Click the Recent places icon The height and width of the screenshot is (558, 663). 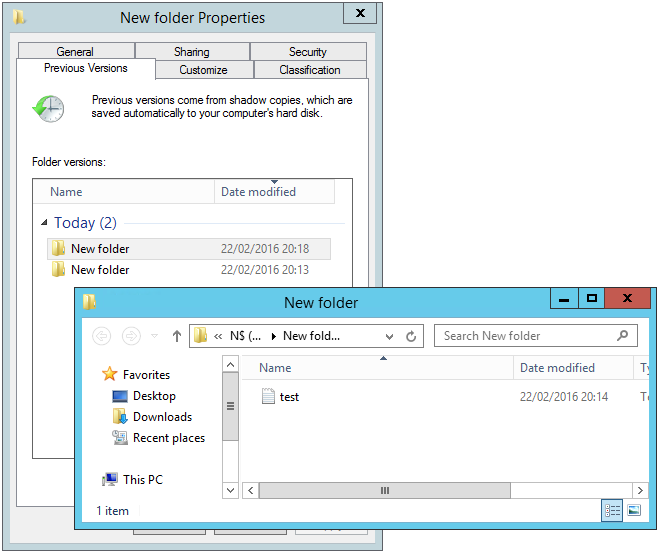tap(120, 438)
